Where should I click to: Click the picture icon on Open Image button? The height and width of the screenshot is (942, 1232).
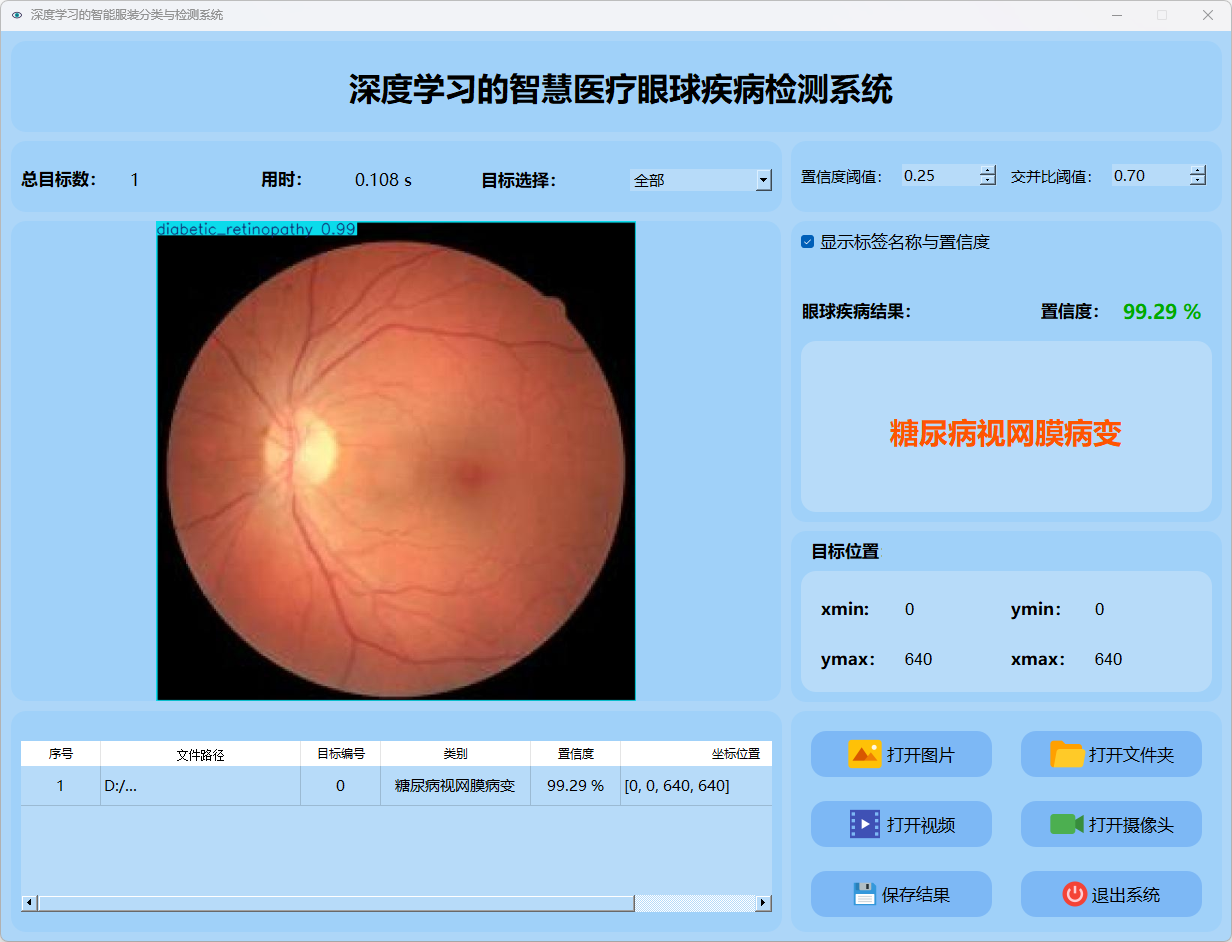point(864,754)
